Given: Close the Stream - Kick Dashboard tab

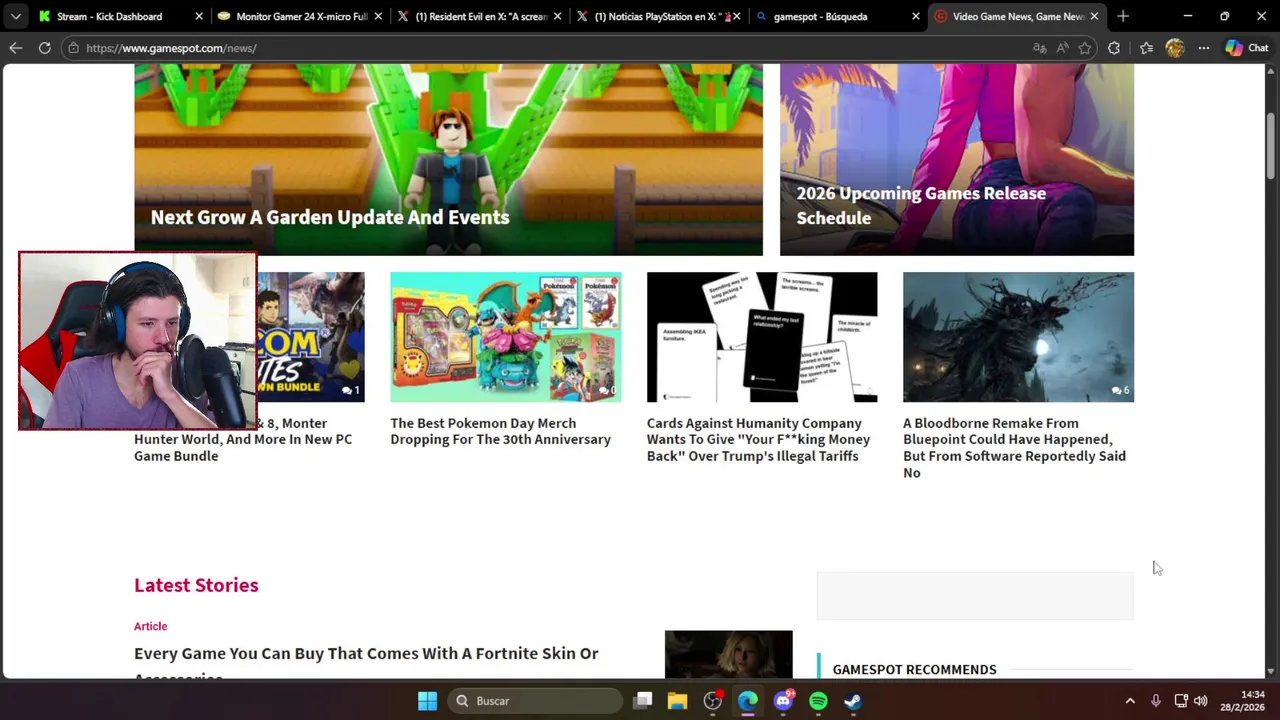Looking at the screenshot, I should (198, 16).
